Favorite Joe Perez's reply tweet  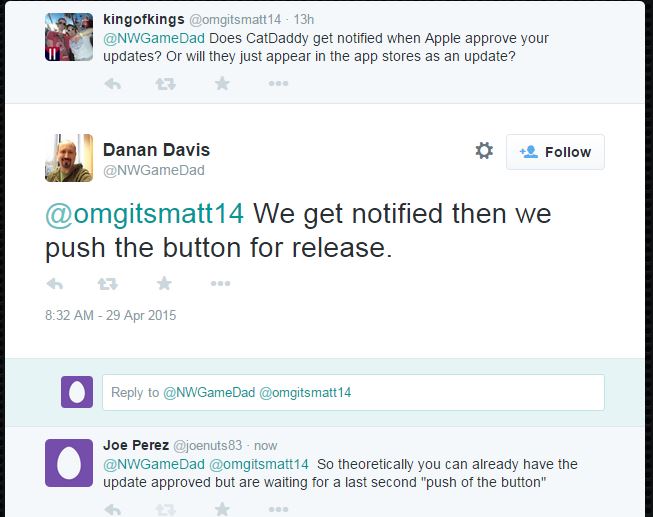tap(222, 509)
